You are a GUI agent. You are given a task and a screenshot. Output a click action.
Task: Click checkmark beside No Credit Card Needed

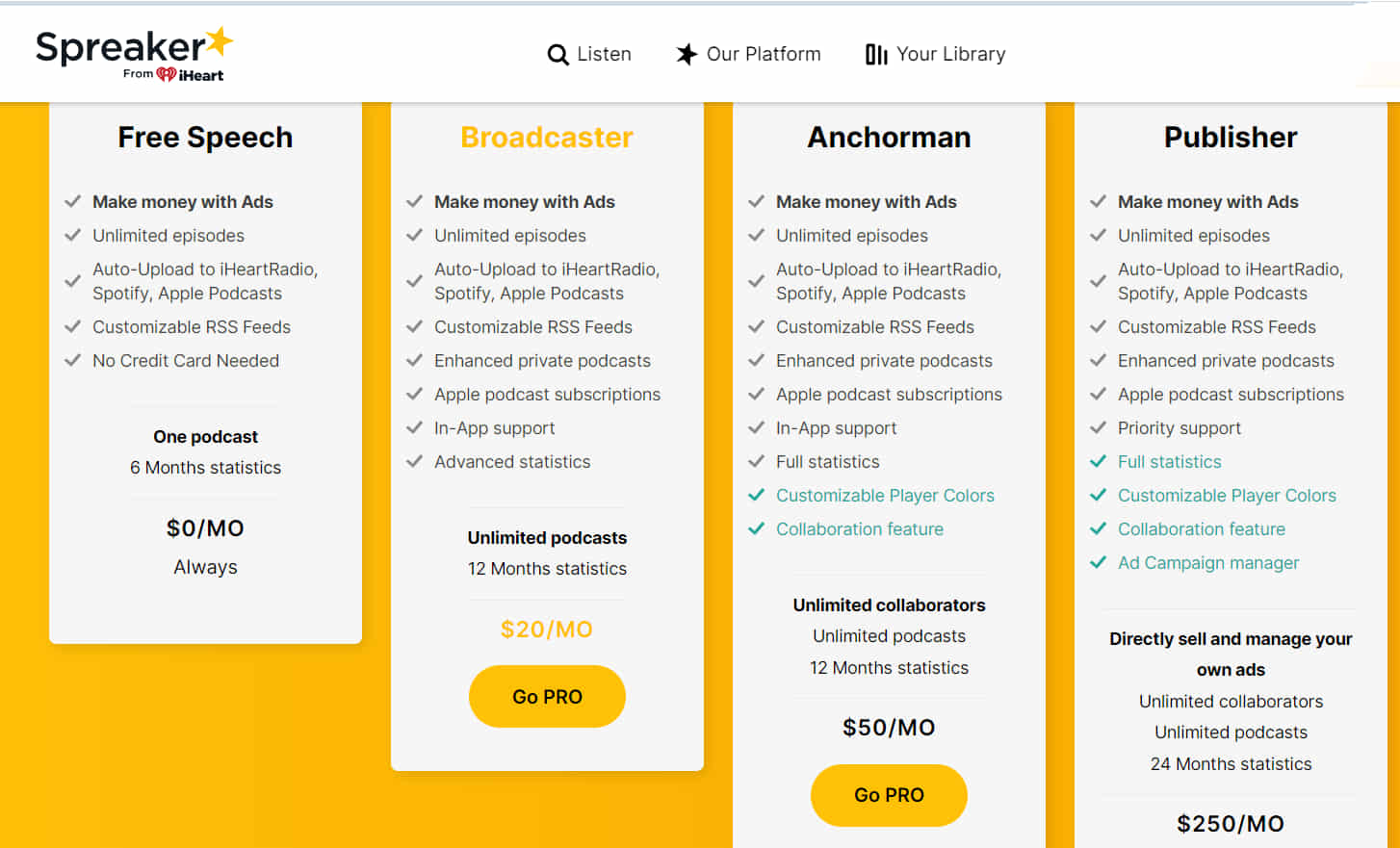click(x=72, y=360)
